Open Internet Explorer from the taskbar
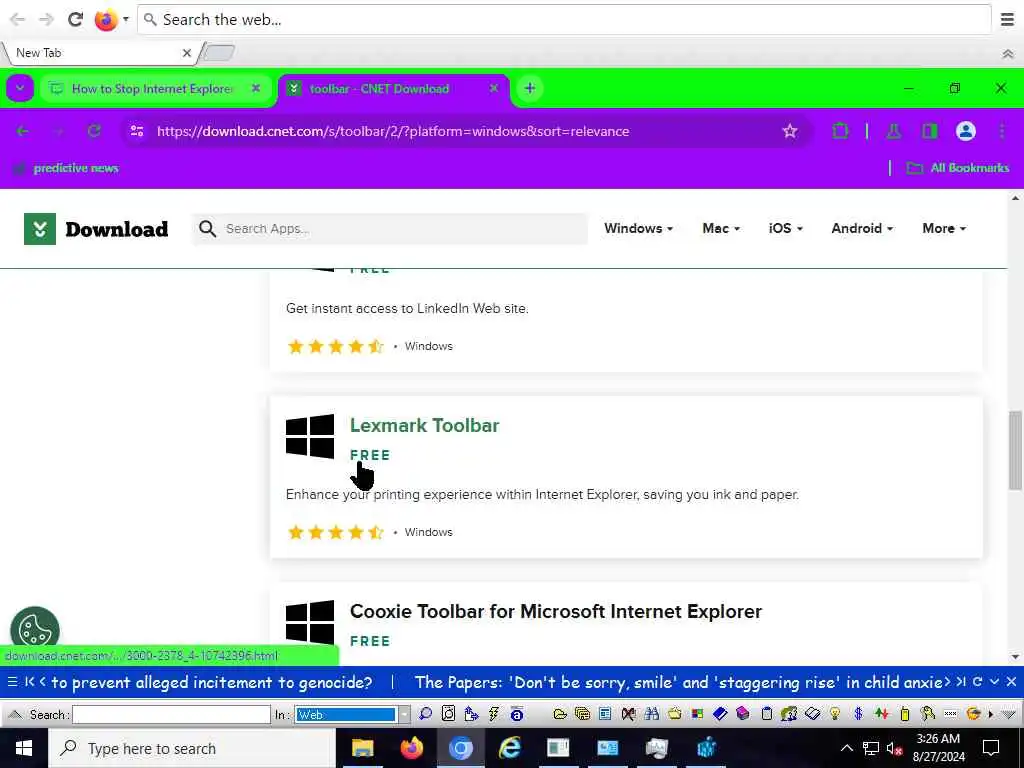 pyautogui.click(x=509, y=748)
